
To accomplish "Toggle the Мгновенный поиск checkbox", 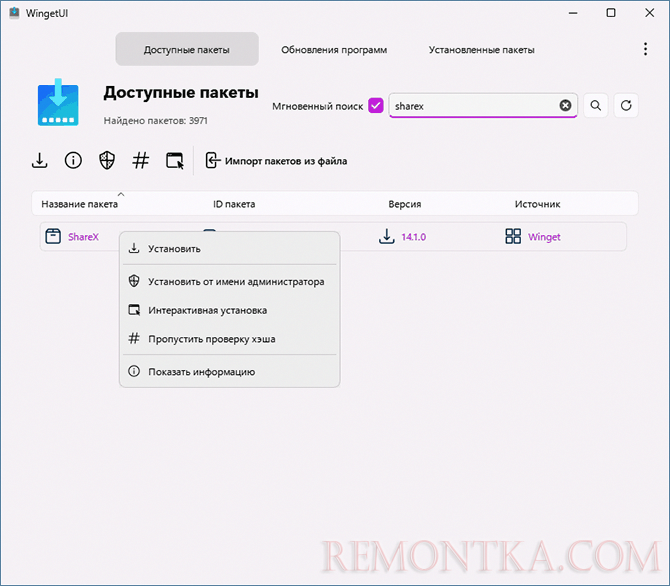I will (376, 106).
